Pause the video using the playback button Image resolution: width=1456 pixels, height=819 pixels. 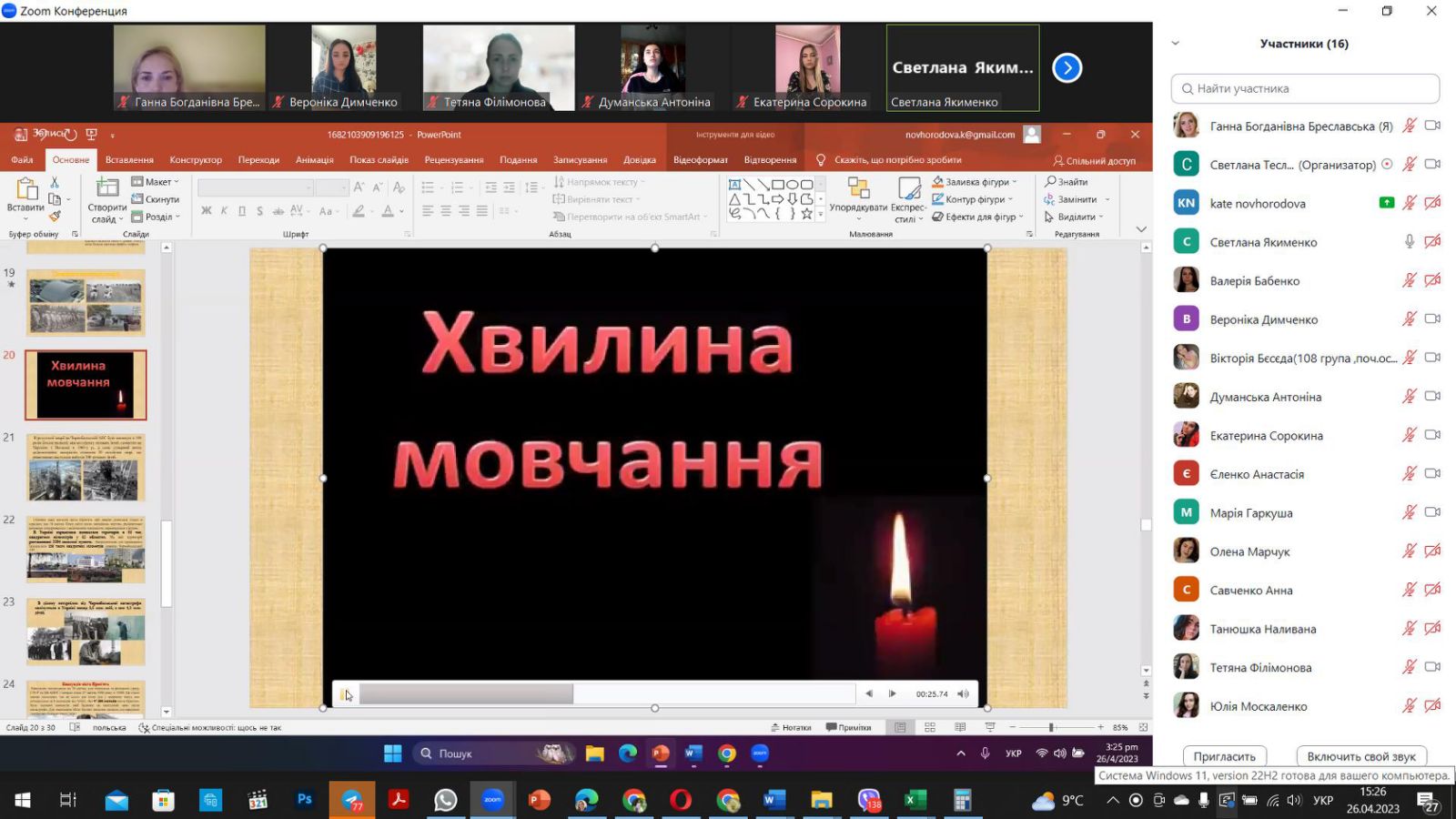click(345, 694)
